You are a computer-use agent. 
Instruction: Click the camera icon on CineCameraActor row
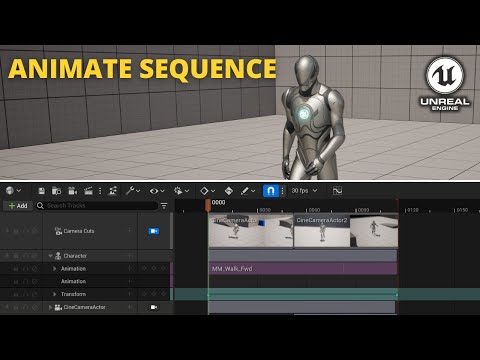click(154, 307)
